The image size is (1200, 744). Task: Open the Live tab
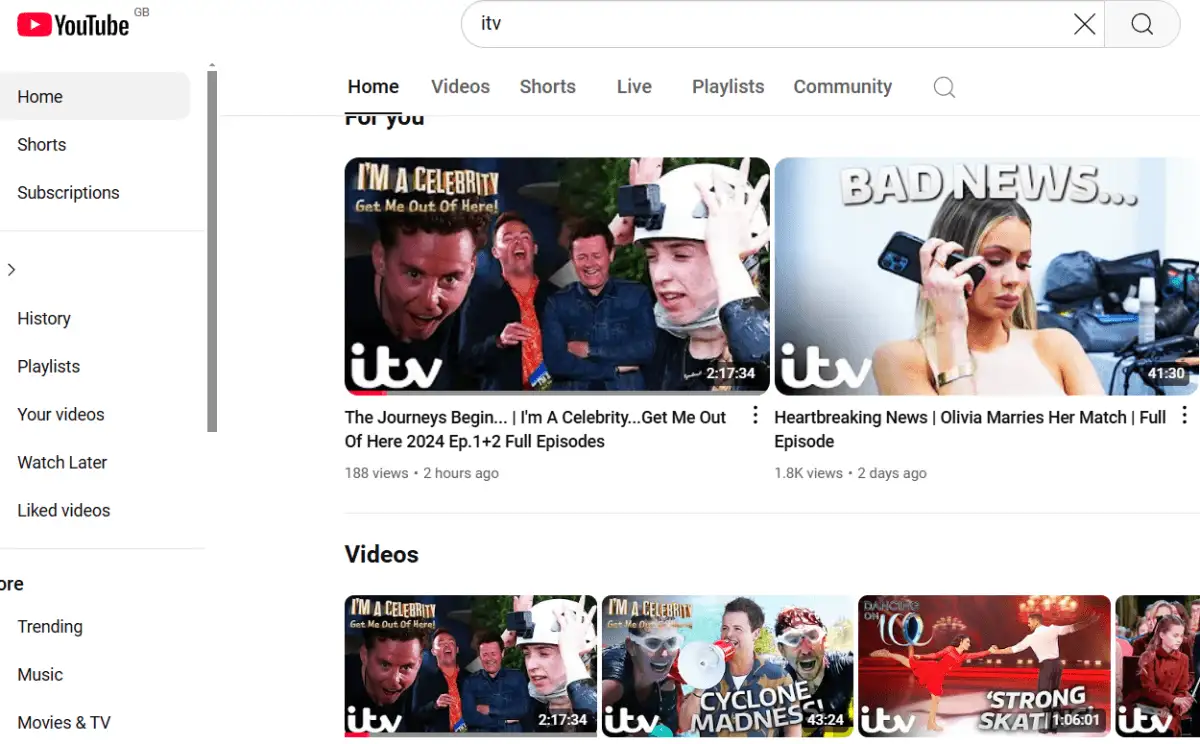(634, 87)
